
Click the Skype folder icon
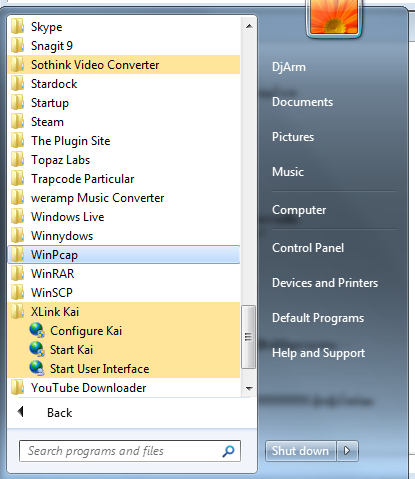[17, 26]
